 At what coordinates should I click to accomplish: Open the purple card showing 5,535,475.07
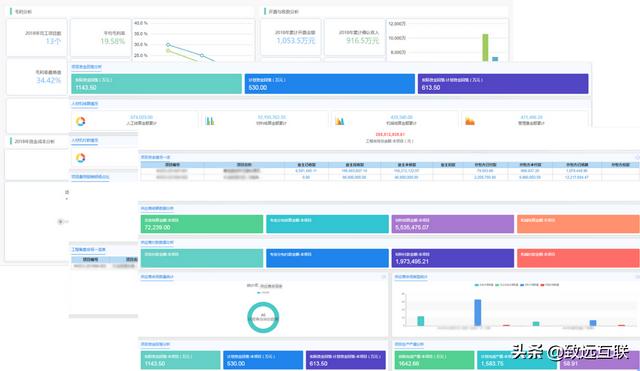tap(452, 224)
